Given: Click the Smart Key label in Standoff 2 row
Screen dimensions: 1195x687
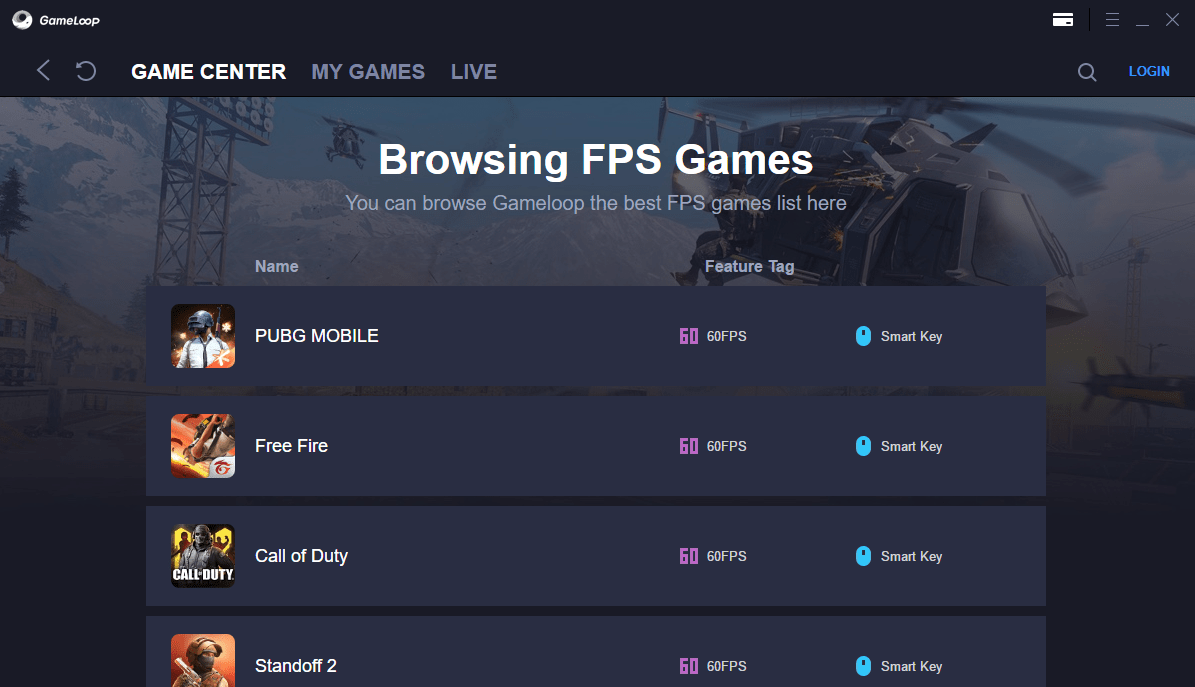Looking at the screenshot, I should pos(911,666).
